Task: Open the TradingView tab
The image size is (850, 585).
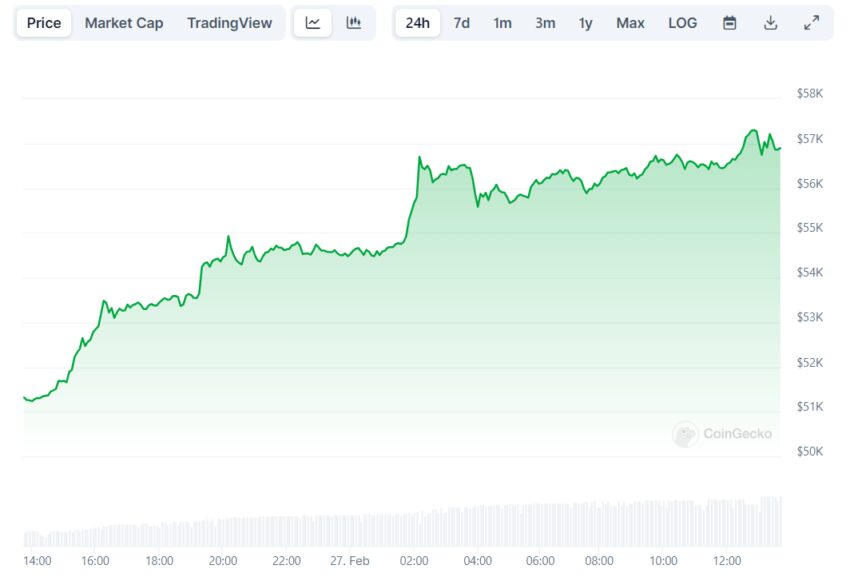Action: tap(229, 23)
